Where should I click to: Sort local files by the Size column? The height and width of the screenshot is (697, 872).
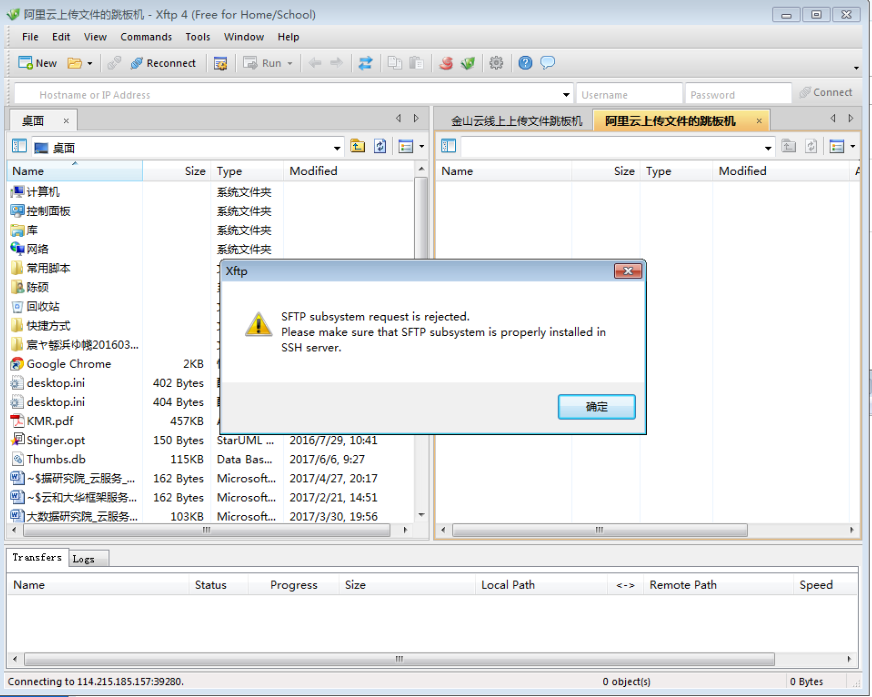tap(176, 171)
